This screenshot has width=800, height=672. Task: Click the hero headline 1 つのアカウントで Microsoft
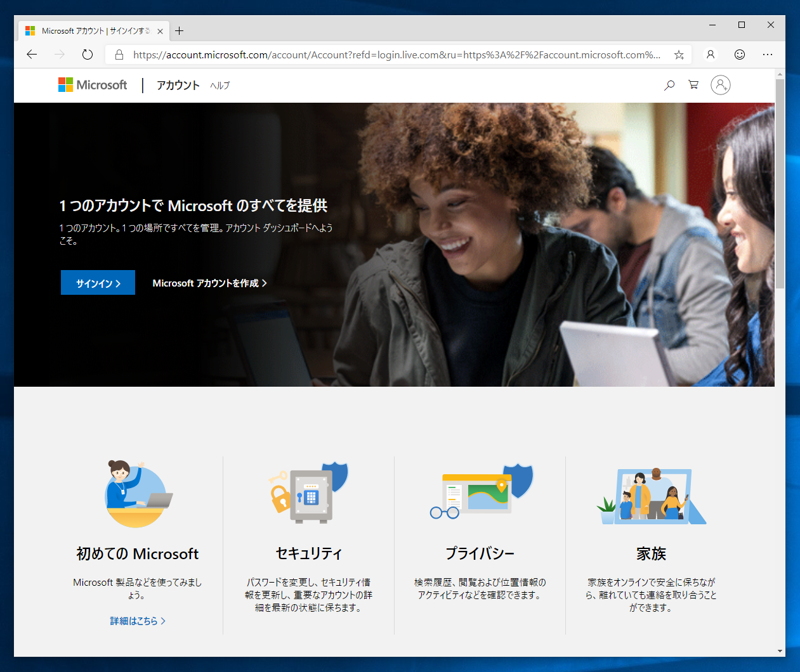[x=193, y=206]
